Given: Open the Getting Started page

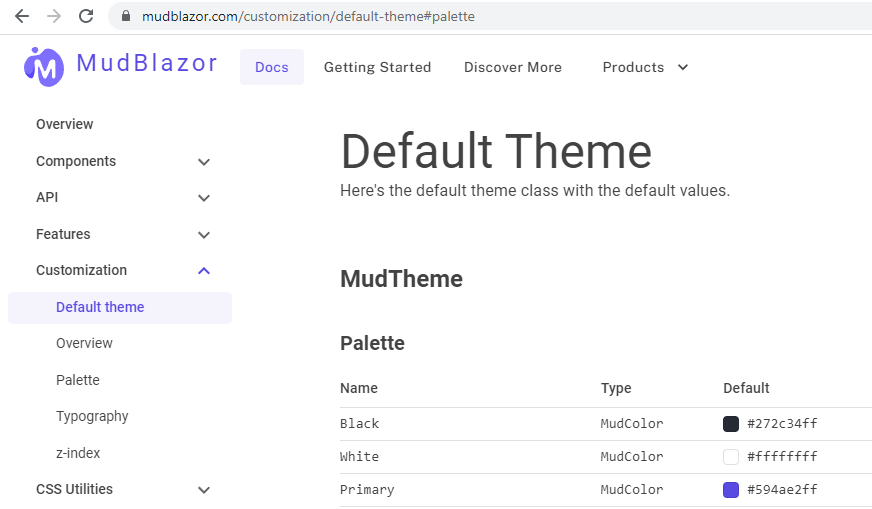Looking at the screenshot, I should (x=377, y=67).
